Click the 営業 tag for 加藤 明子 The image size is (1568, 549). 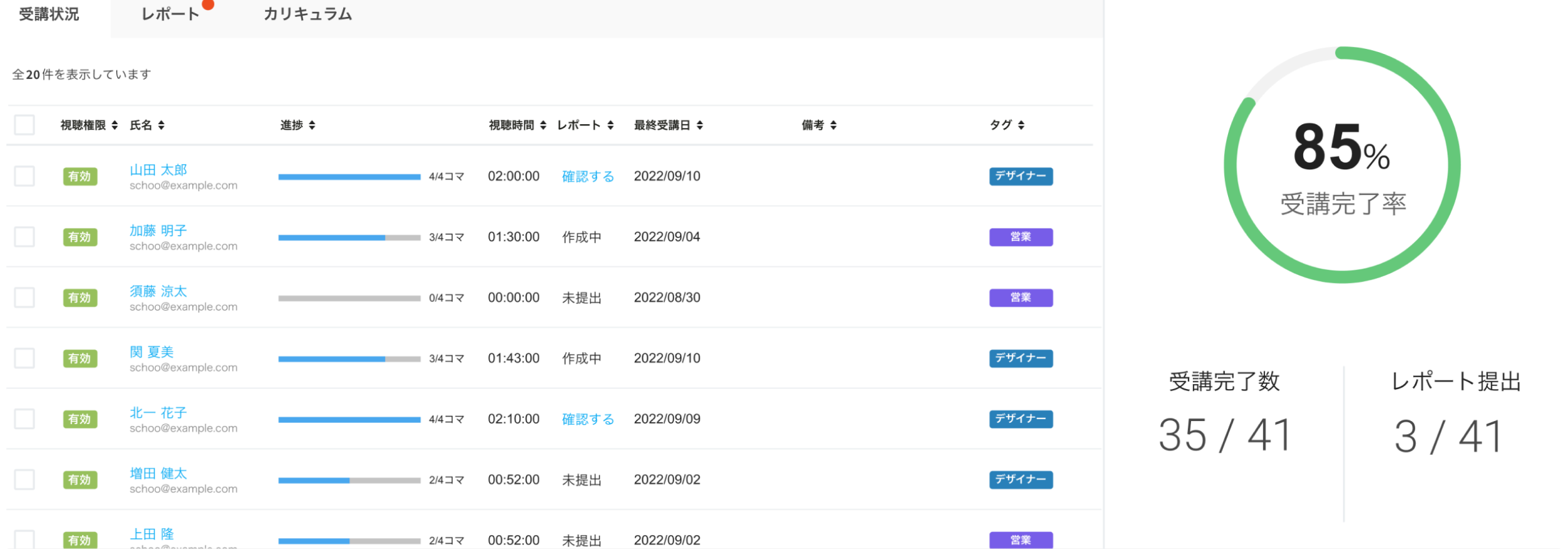pyautogui.click(x=1020, y=237)
